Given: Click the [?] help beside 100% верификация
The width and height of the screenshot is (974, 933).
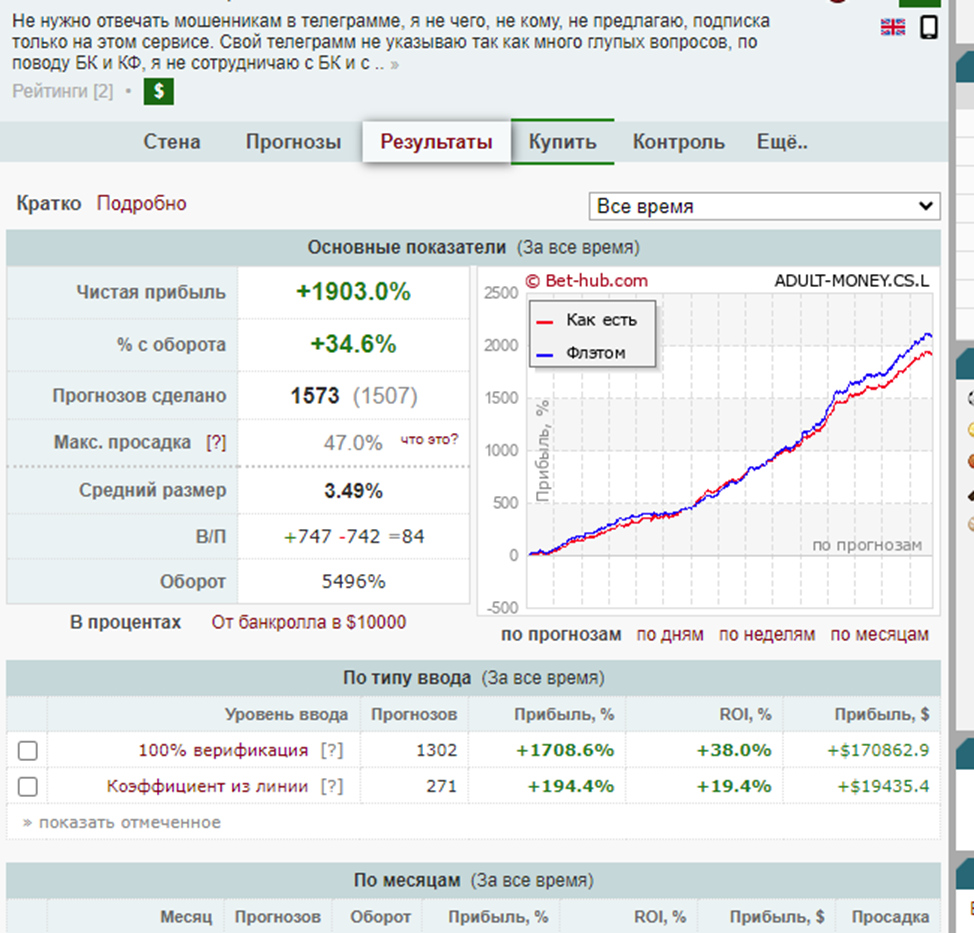Looking at the screenshot, I should point(331,750).
